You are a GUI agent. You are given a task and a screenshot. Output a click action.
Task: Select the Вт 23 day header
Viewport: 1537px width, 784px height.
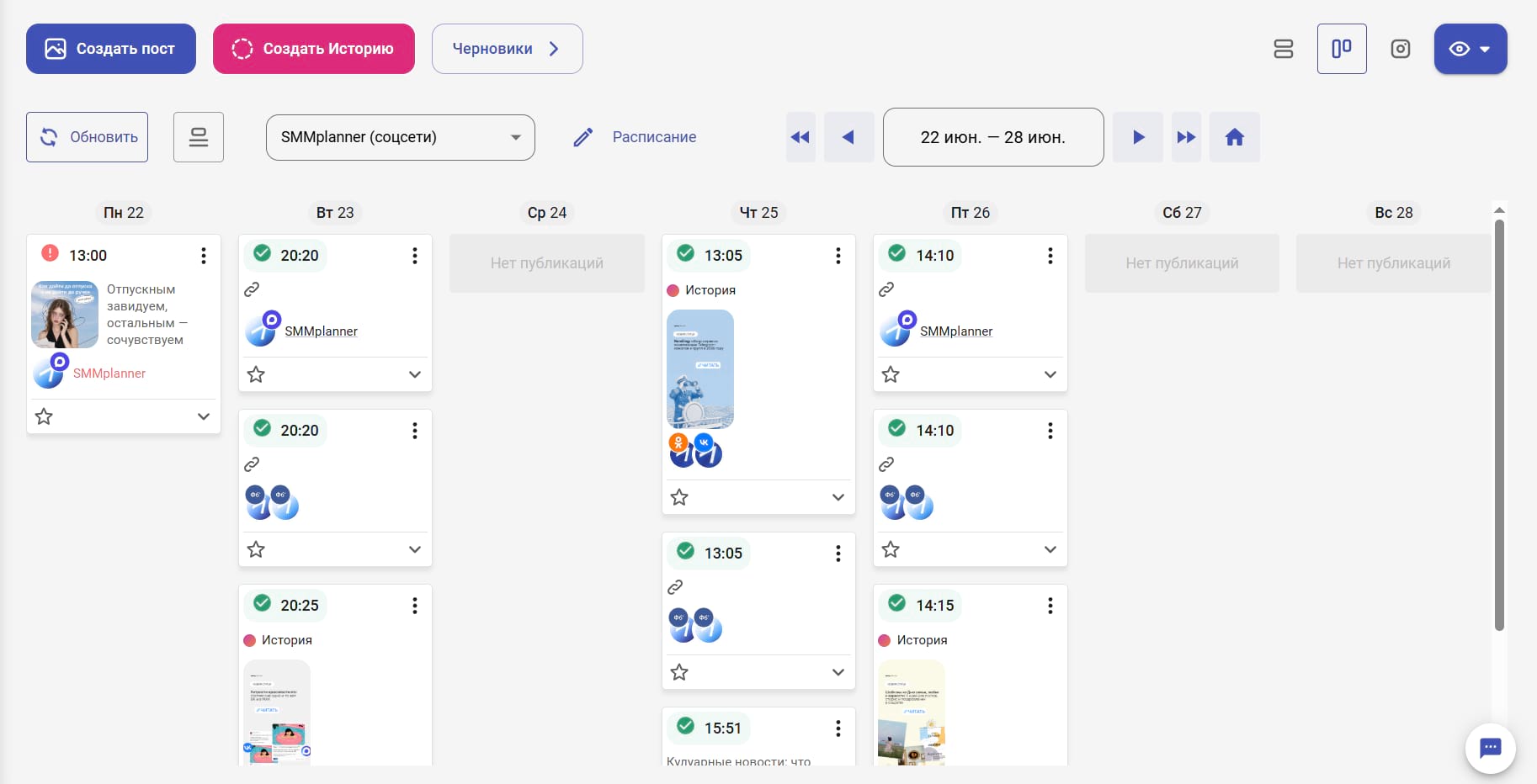(335, 213)
